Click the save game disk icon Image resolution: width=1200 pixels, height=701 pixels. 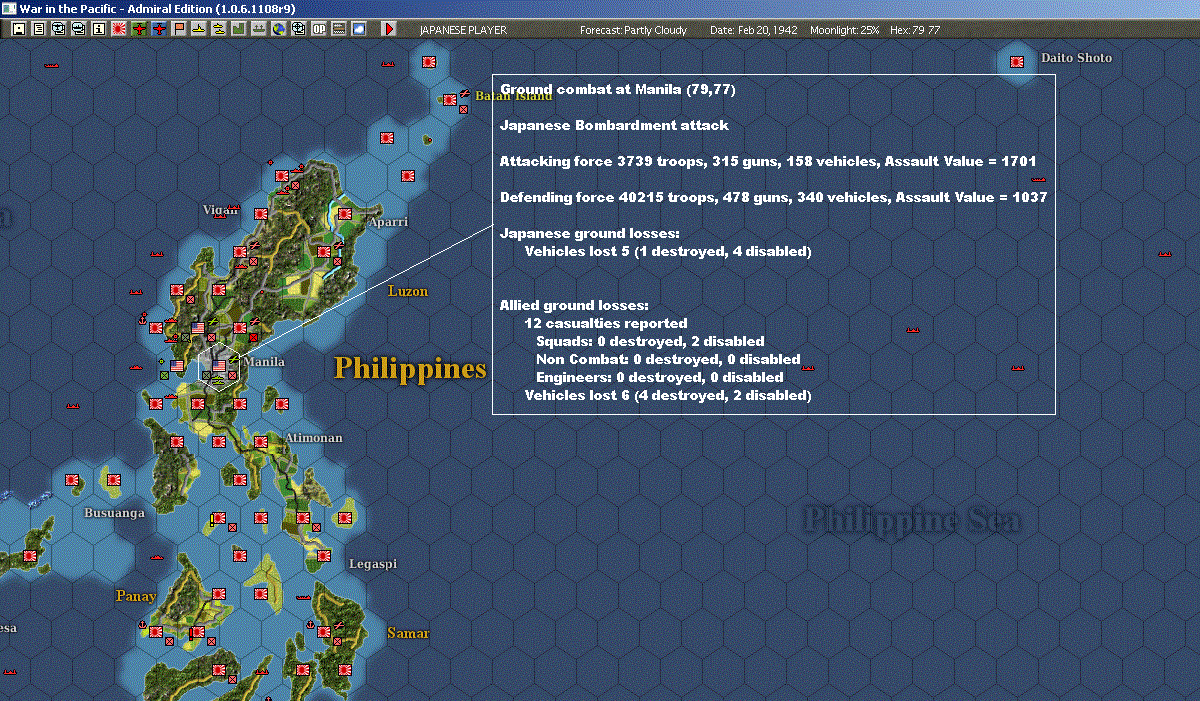18,29
